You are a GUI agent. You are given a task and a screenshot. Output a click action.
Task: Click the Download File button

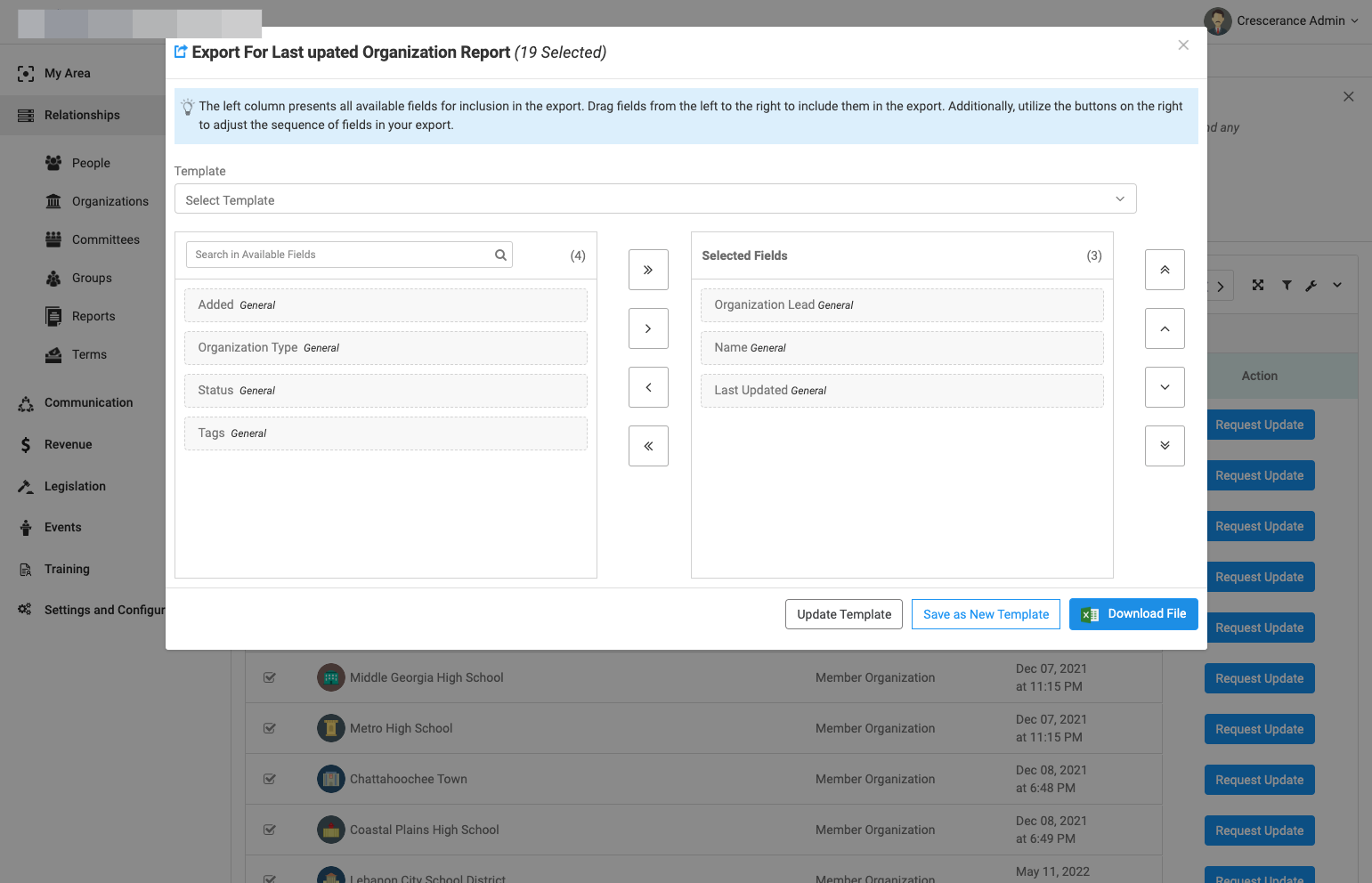1133,614
